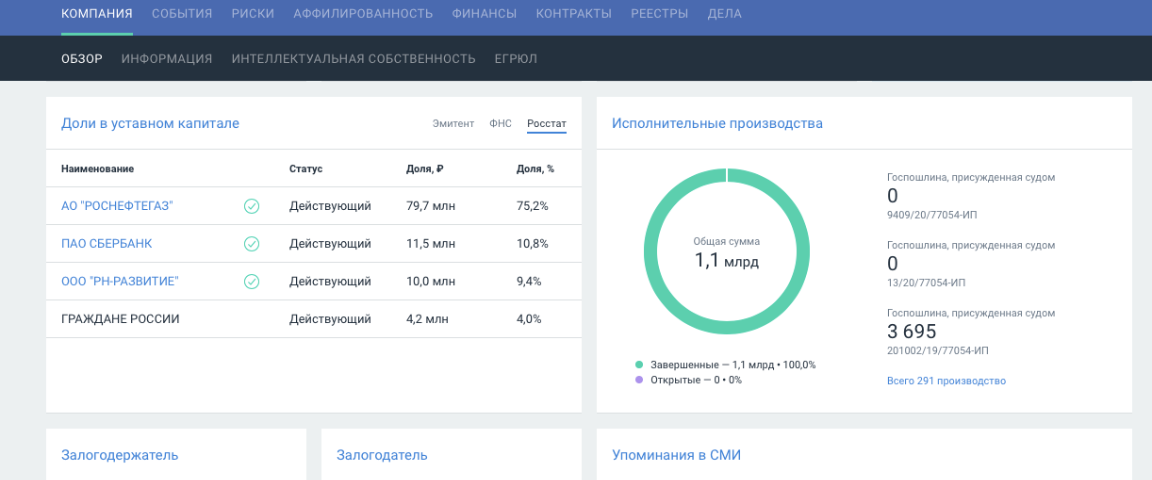1152x480 pixels.
Task: Open Доли в уставном капитале heading
Action: coord(150,123)
